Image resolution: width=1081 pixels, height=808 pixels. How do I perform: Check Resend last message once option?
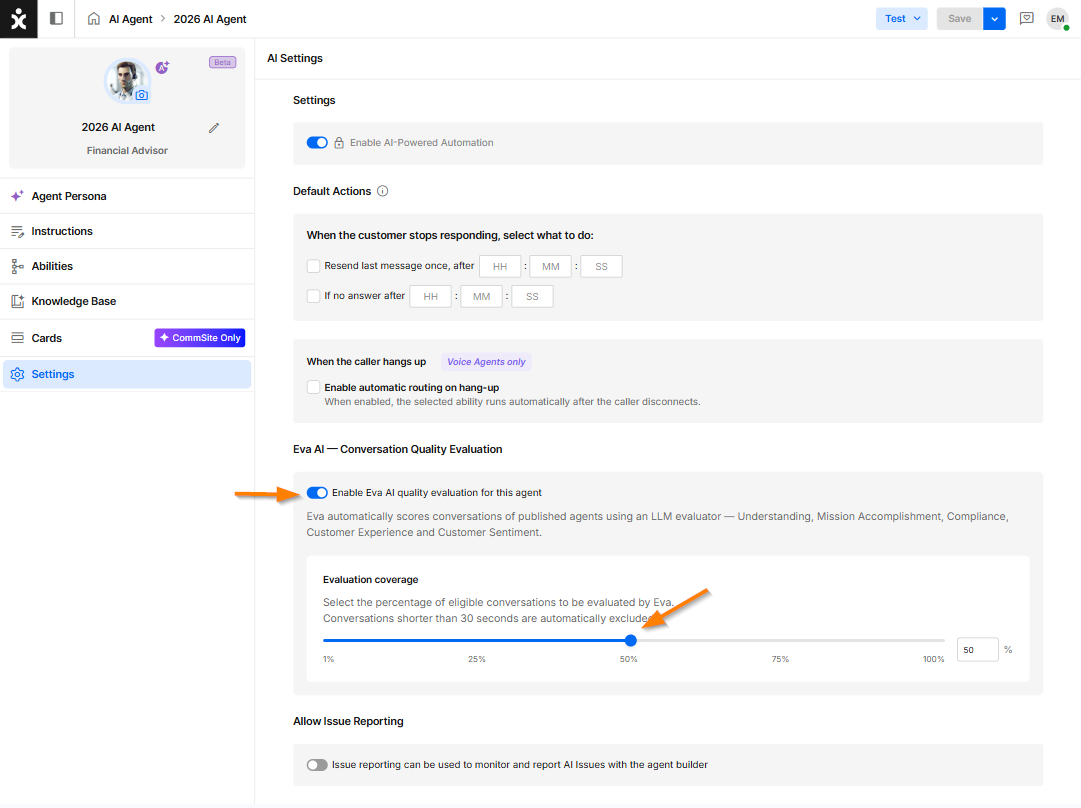tap(314, 266)
